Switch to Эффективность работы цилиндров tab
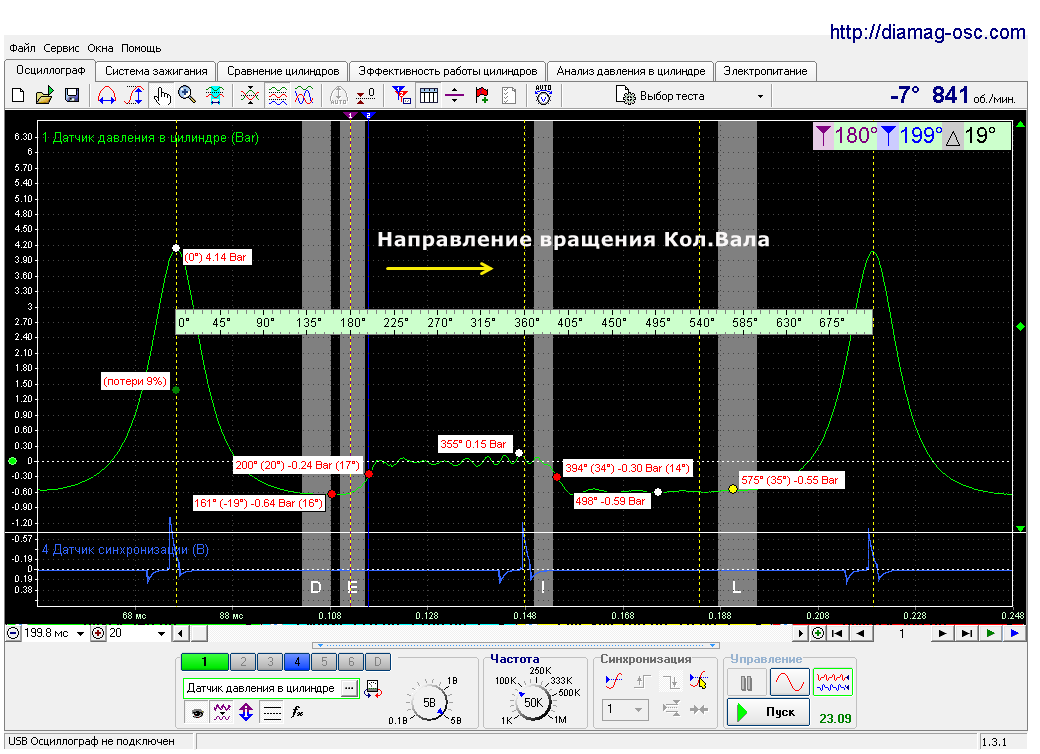Screen dimensions: 1040x754 click(448, 71)
